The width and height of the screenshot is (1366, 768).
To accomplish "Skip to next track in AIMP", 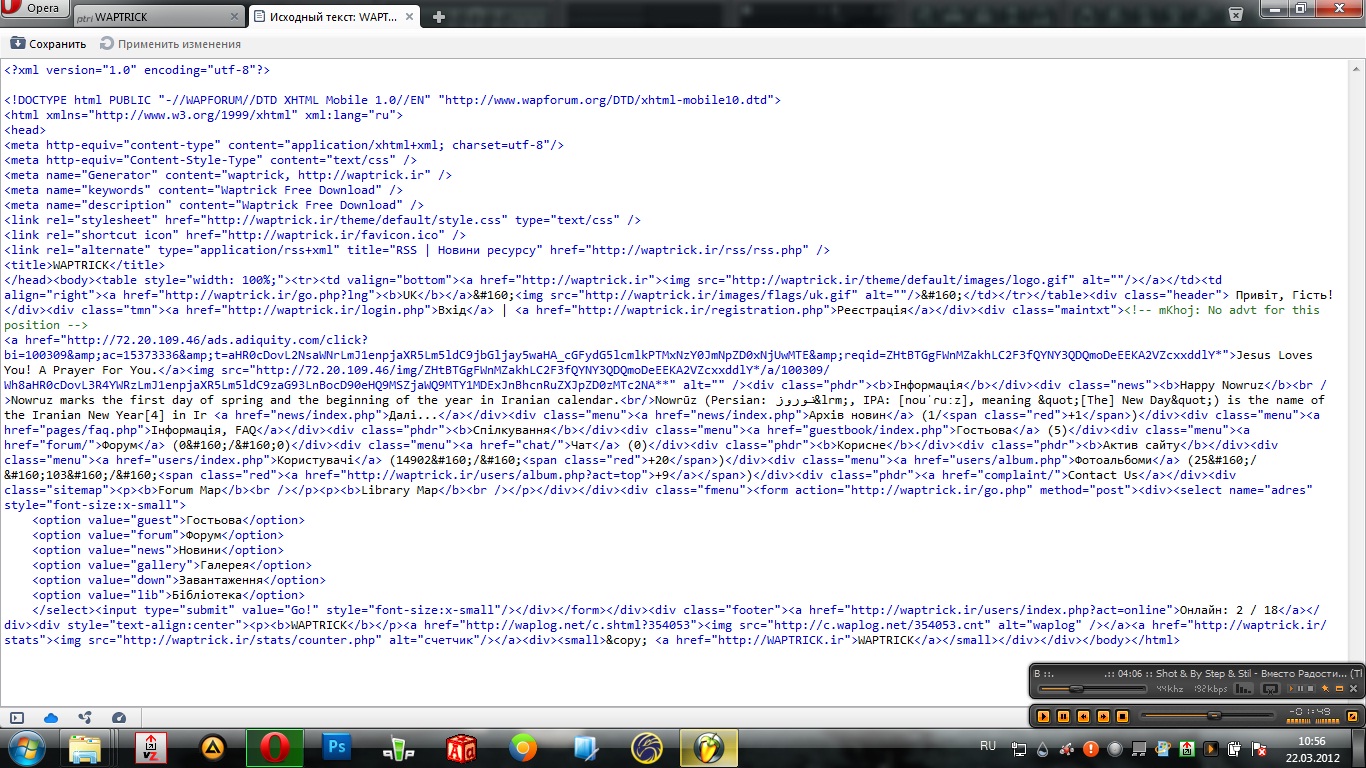I will point(1103,716).
